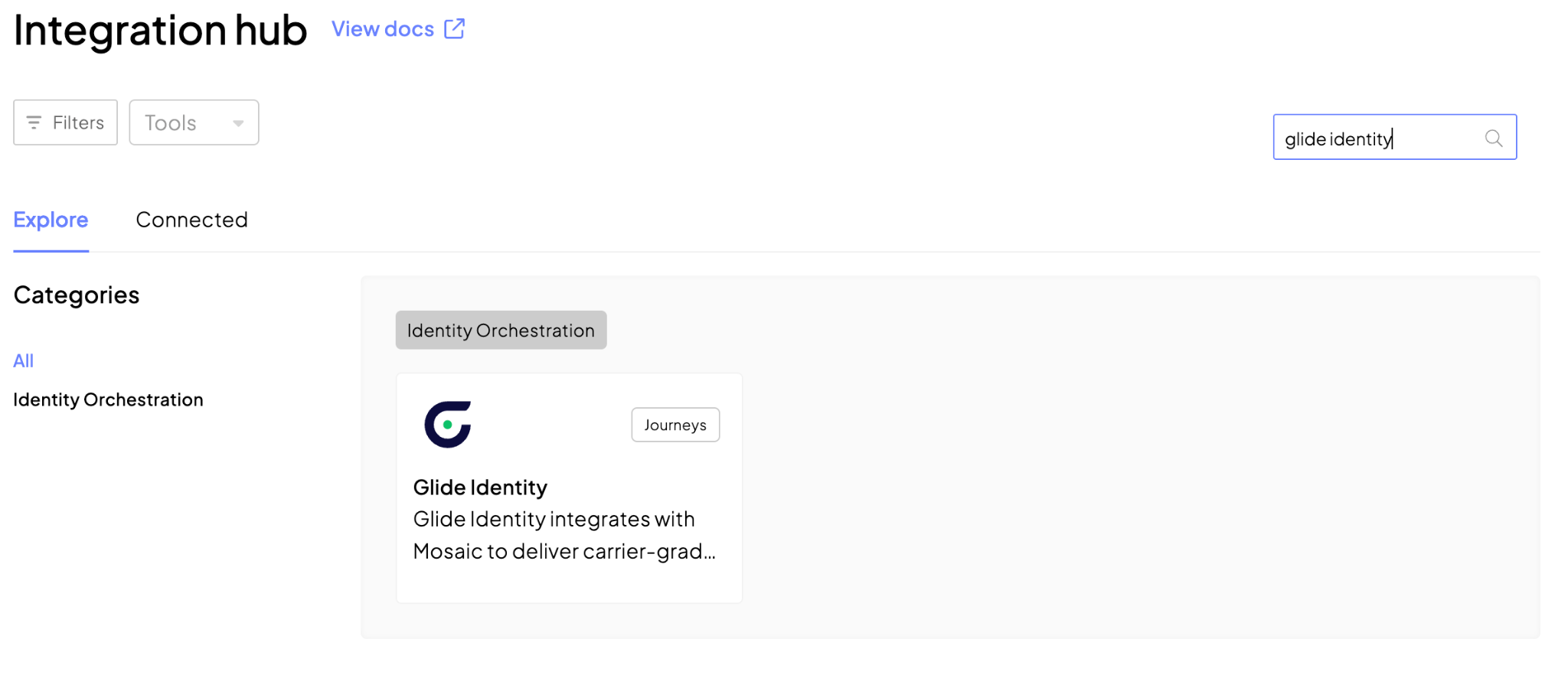Click the Integration hub page heading
The image size is (1568, 678).
pos(160,31)
